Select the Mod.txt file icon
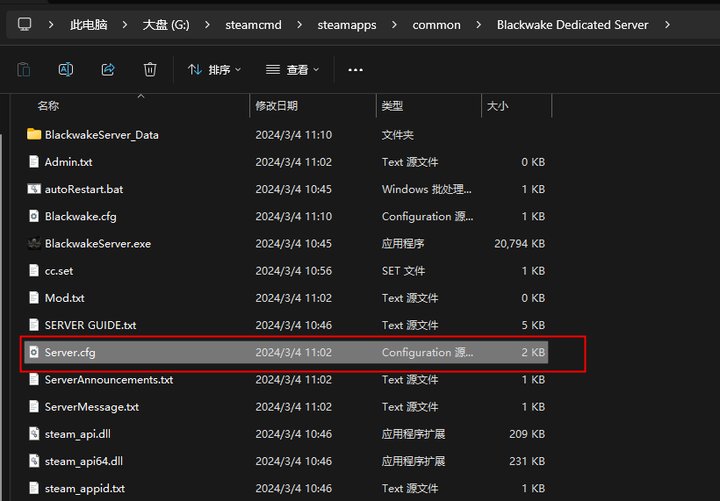720x501 pixels. [34, 298]
